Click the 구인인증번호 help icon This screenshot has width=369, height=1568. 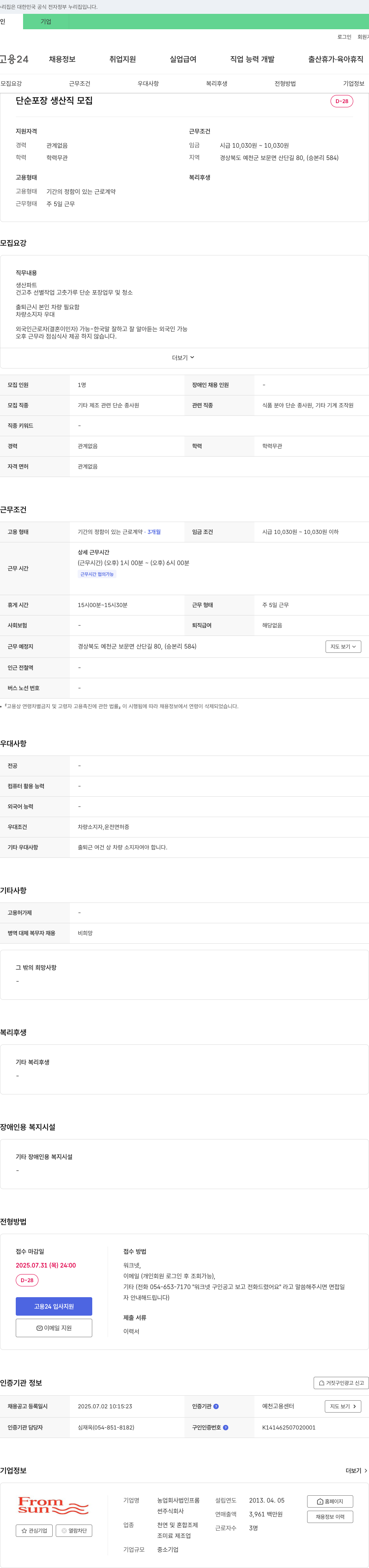click(x=226, y=1427)
